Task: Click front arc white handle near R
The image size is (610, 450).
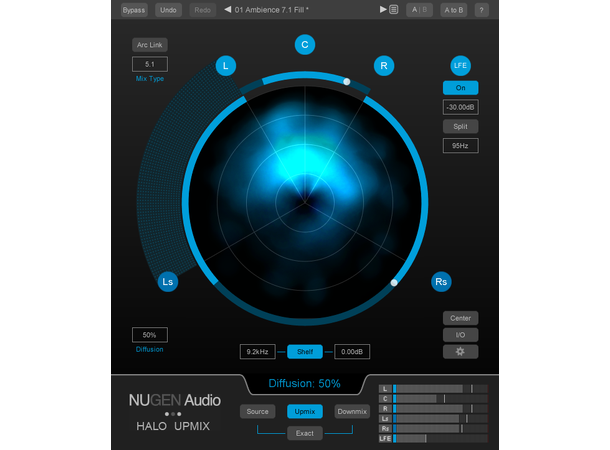Action: pos(347,82)
